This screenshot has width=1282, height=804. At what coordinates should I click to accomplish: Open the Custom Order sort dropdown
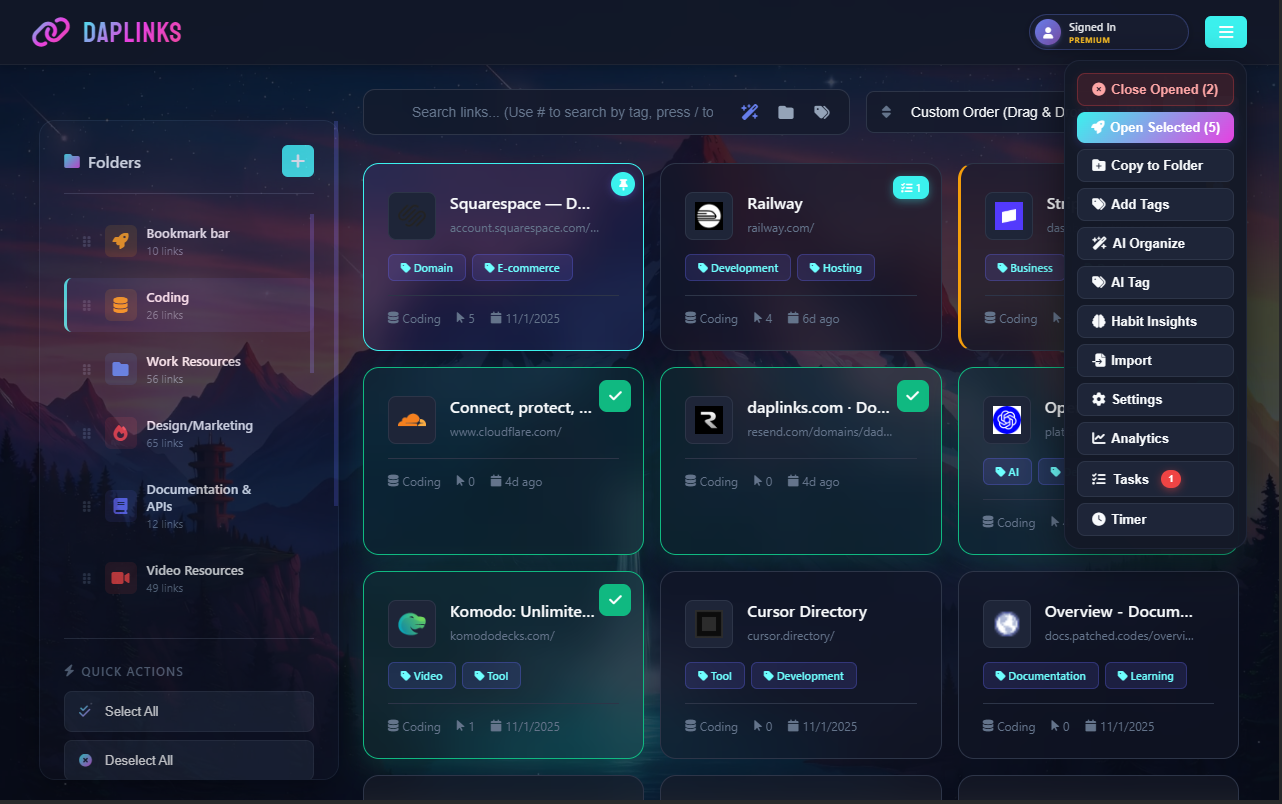coord(966,112)
